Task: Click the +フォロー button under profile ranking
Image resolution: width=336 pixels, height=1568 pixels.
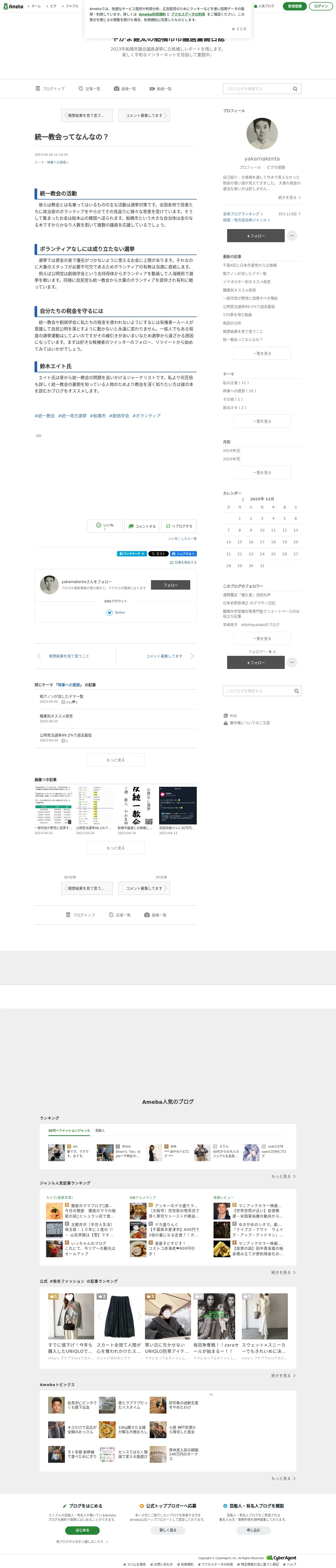Action: pos(256,236)
